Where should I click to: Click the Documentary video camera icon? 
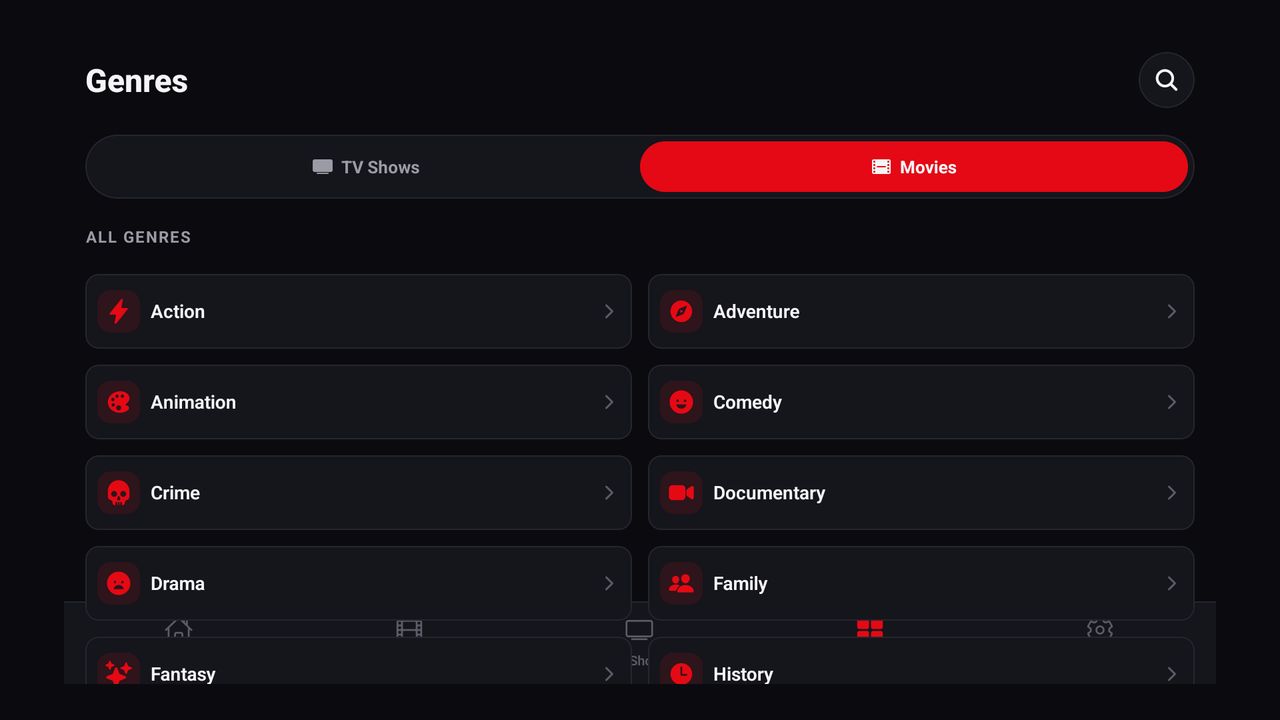(x=681, y=493)
